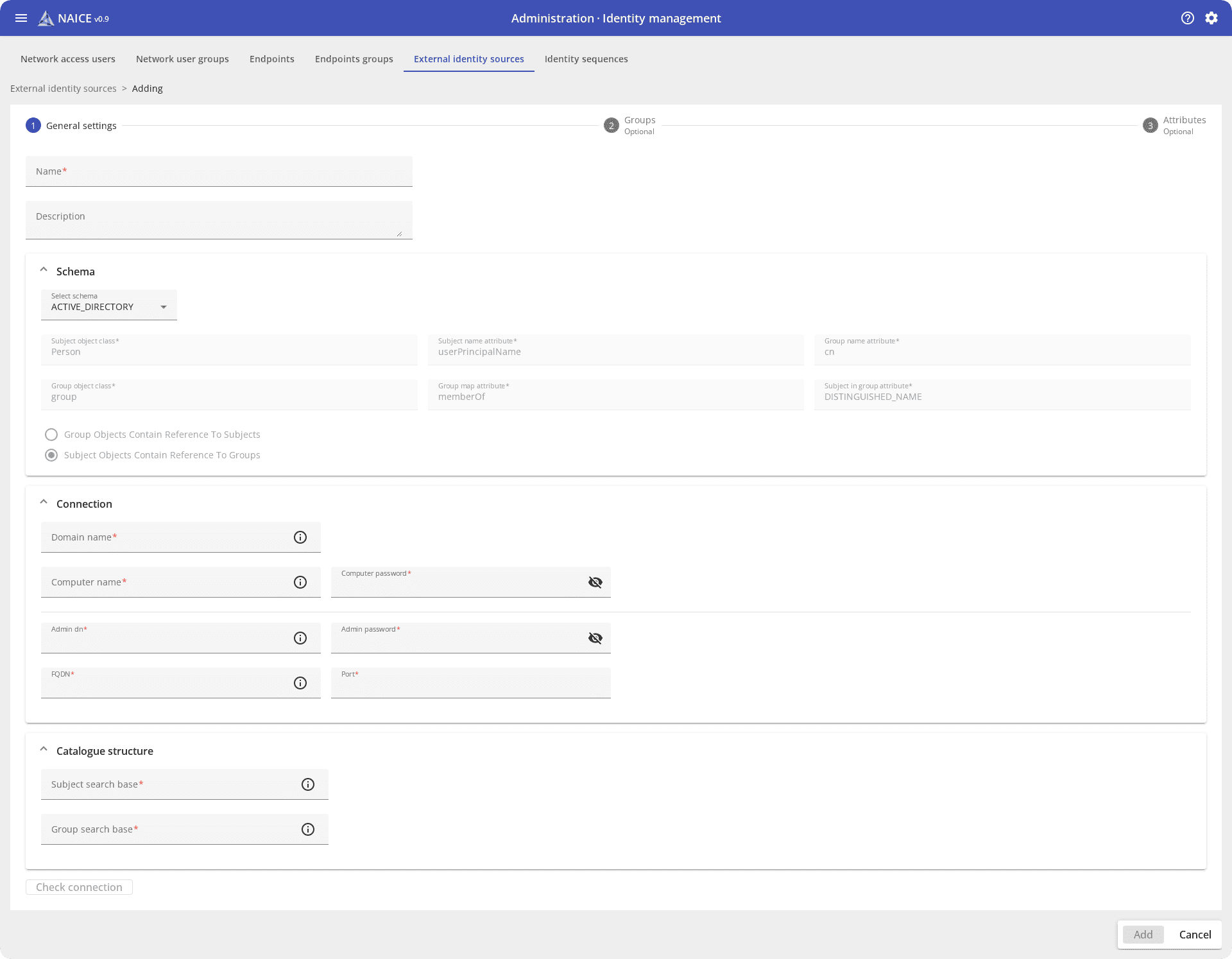Open the Identity sequences tab
This screenshot has height=959, width=1232.
(x=586, y=59)
